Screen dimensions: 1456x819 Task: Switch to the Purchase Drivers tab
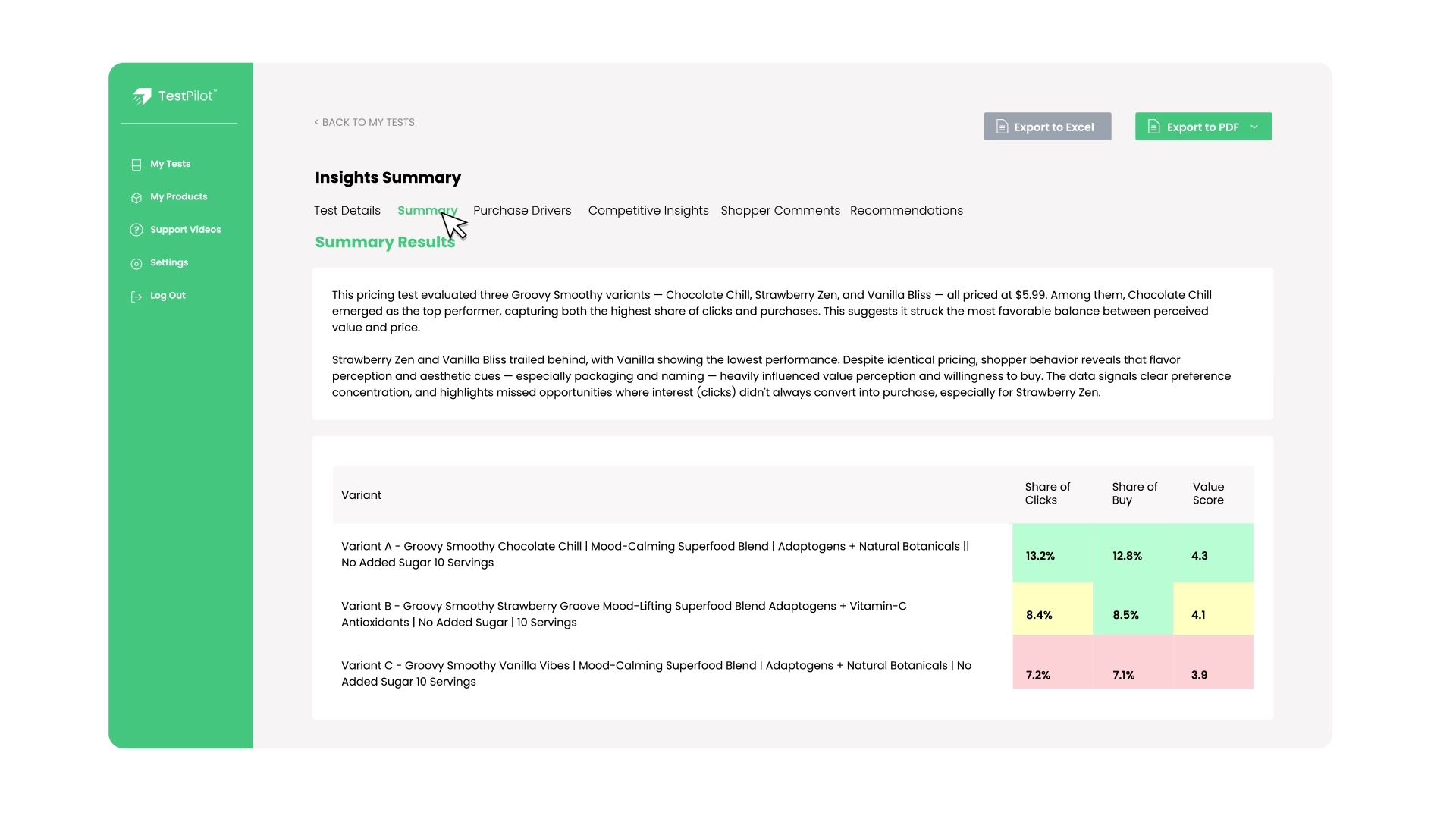point(522,211)
